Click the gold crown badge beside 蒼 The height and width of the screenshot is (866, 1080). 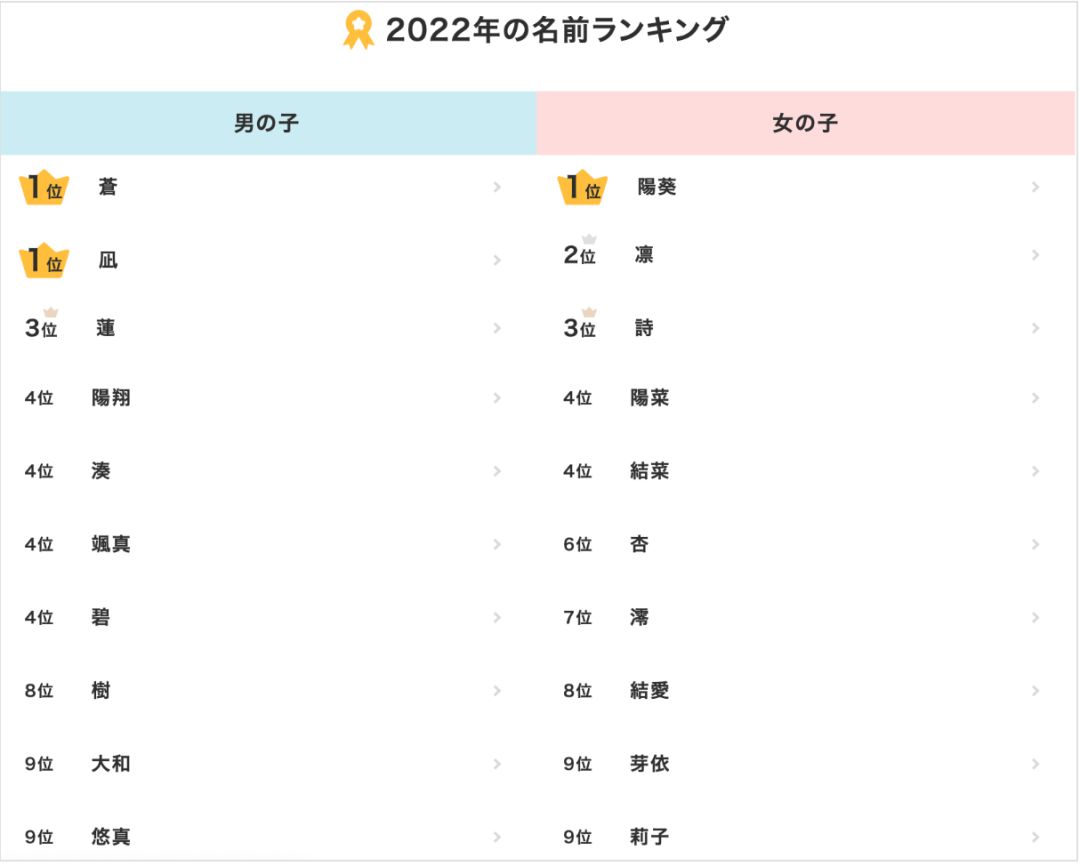[x=43, y=188]
